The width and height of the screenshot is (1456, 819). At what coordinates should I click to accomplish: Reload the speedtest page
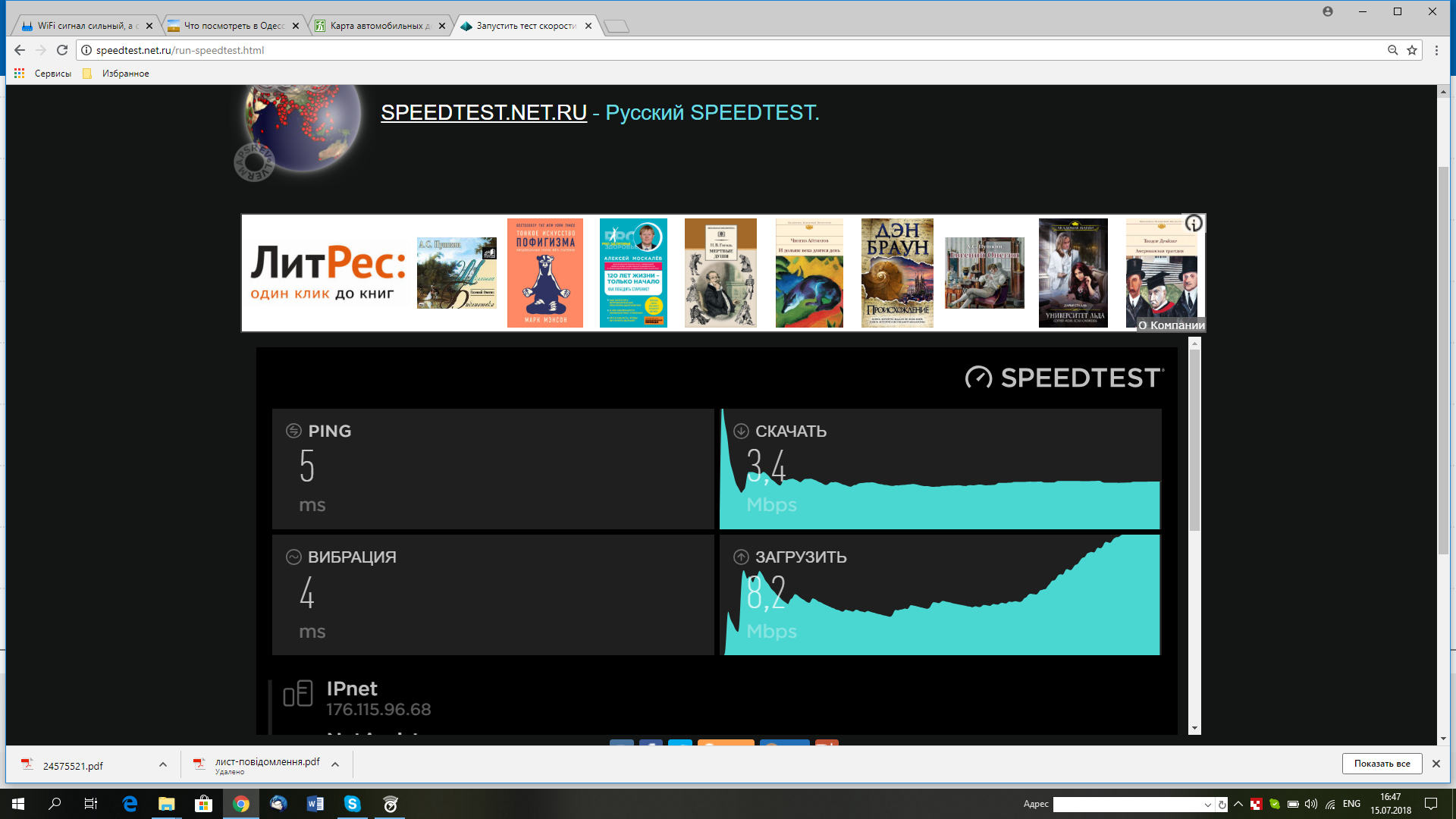pyautogui.click(x=62, y=50)
